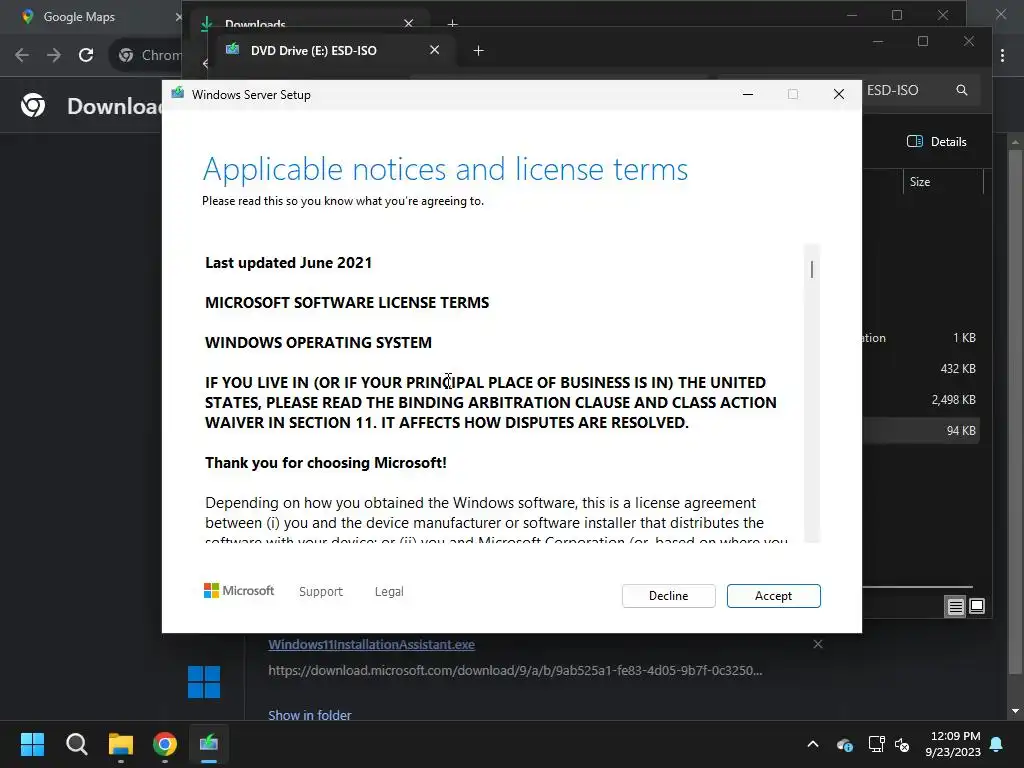Viewport: 1024px width, 768px height.
Task: Click the download URL text in Chrome
Action: click(515, 671)
